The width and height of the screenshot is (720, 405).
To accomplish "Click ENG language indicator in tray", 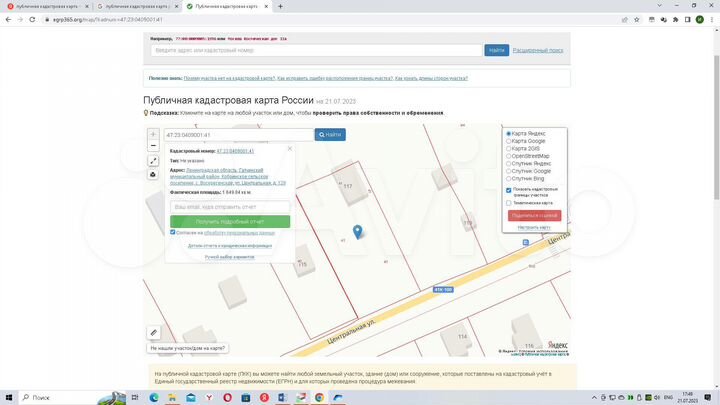I will pos(669,398).
